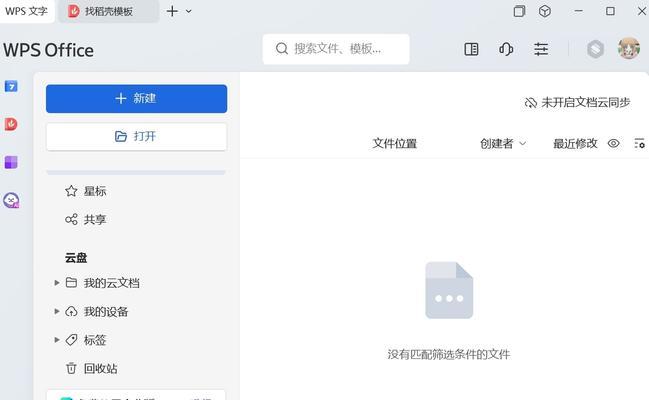Select 标签 in the sidebar
The height and width of the screenshot is (400, 649).
pos(95,340)
